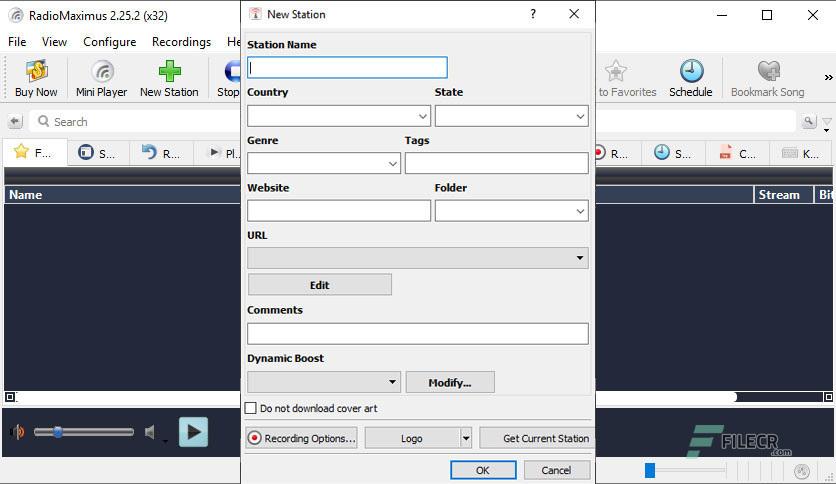Expand the Dynamic Boost dropdown
Image resolution: width=836 pixels, height=484 pixels.
click(x=324, y=382)
